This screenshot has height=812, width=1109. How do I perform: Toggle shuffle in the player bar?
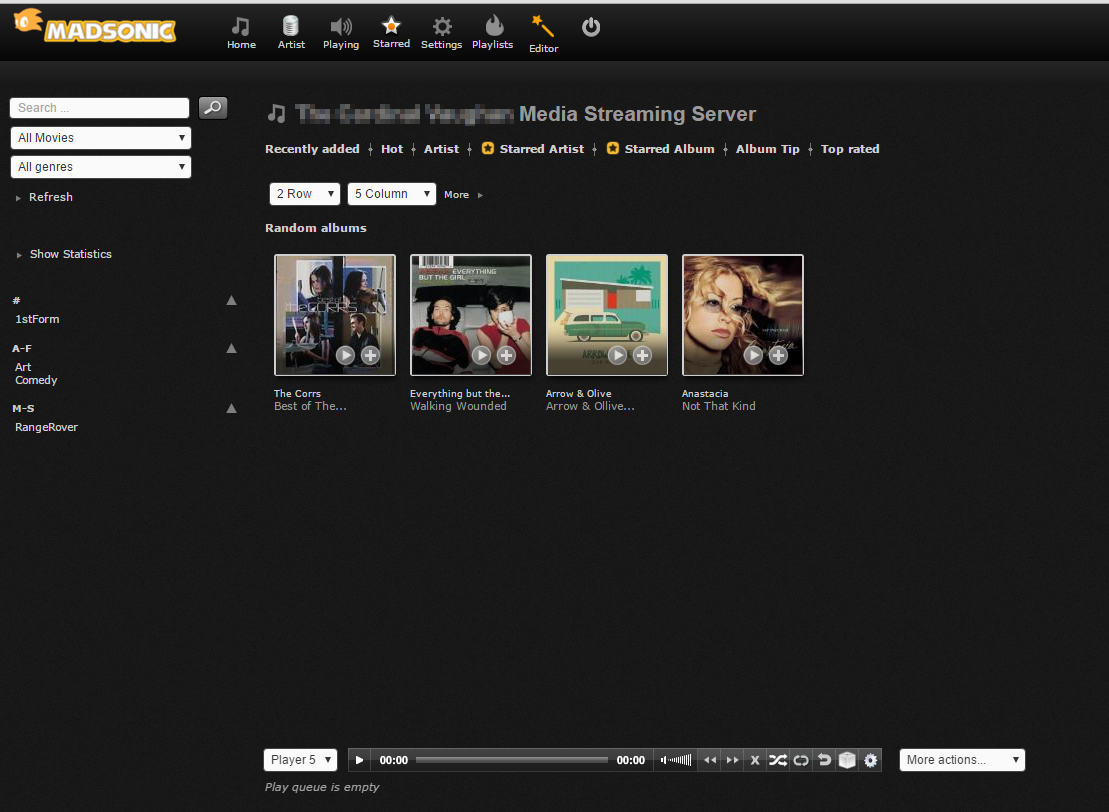click(777, 760)
